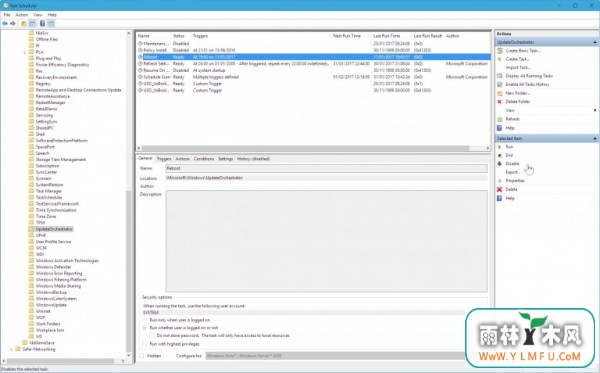Click the Help icon under UpdateOrchestrator actions
600x373 pixels.
click(499, 128)
